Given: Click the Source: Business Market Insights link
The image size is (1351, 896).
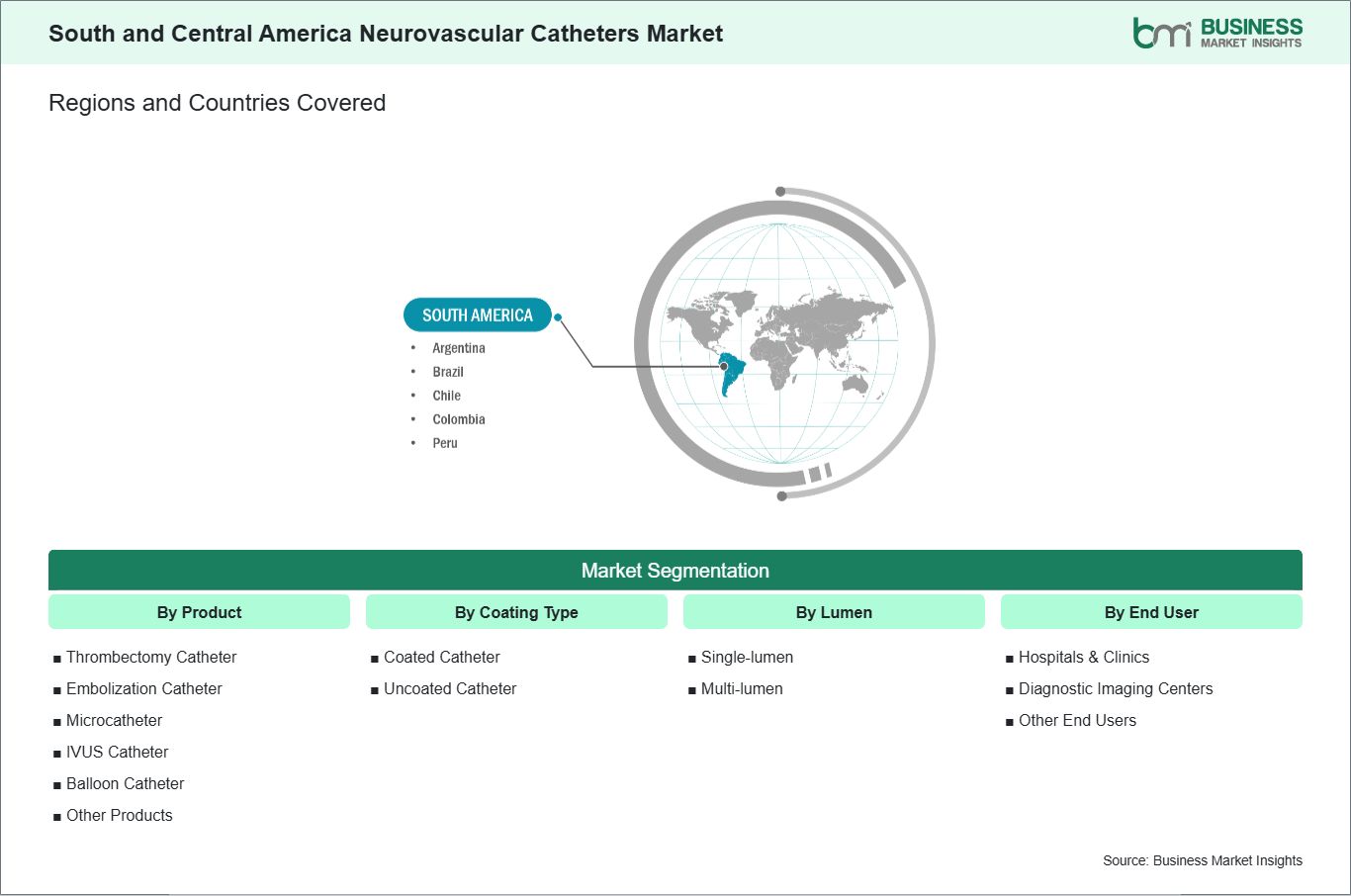Looking at the screenshot, I should [1203, 860].
